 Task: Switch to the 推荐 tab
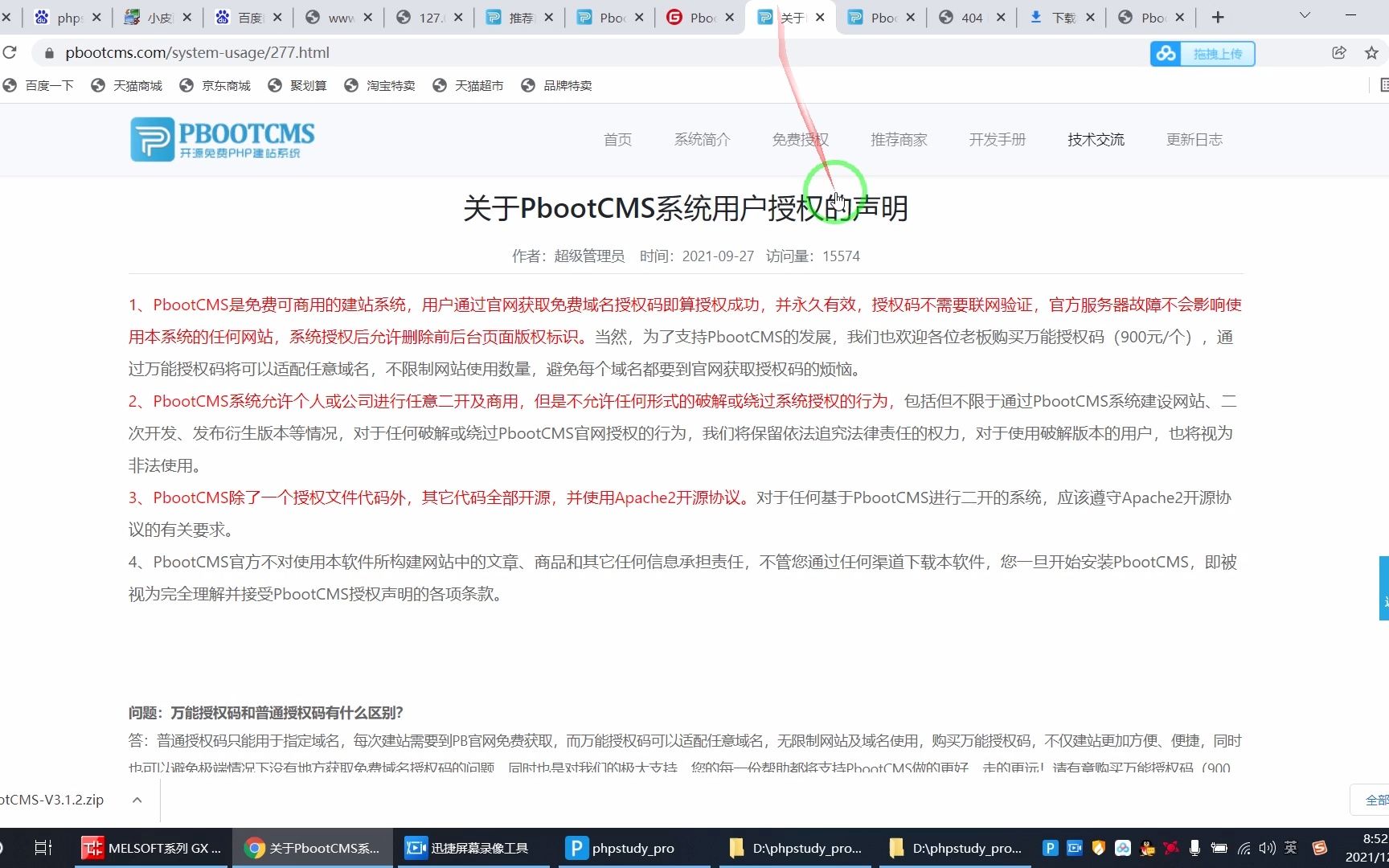519,17
